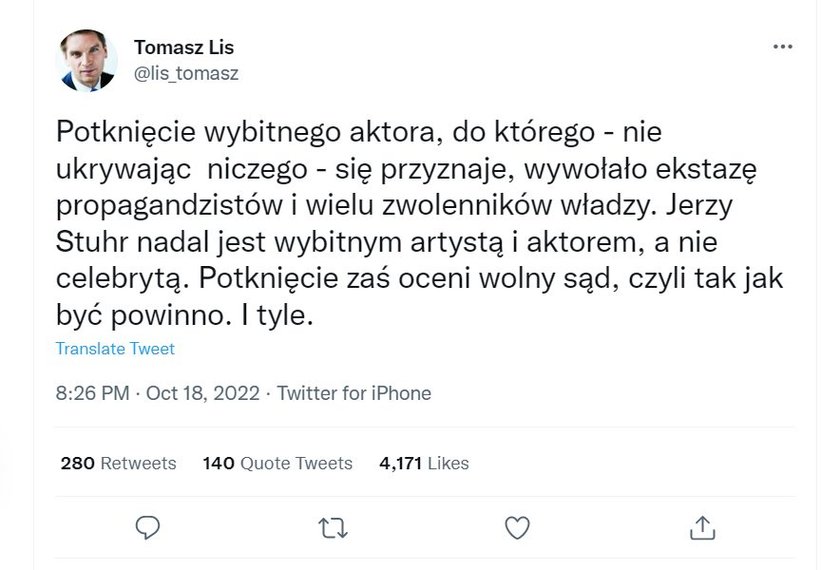Click the Tomasz Lis display name
This screenshot has width=840, height=570.
184,47
